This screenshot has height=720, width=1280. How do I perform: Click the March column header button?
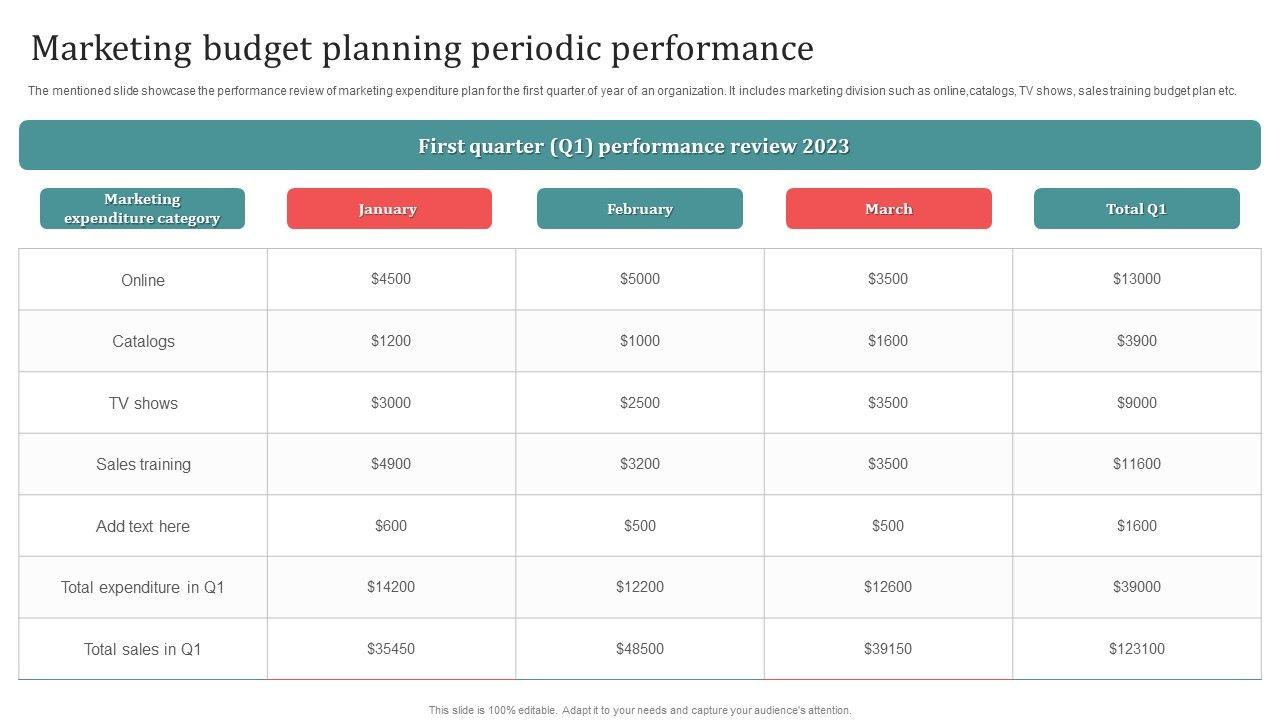(888, 209)
